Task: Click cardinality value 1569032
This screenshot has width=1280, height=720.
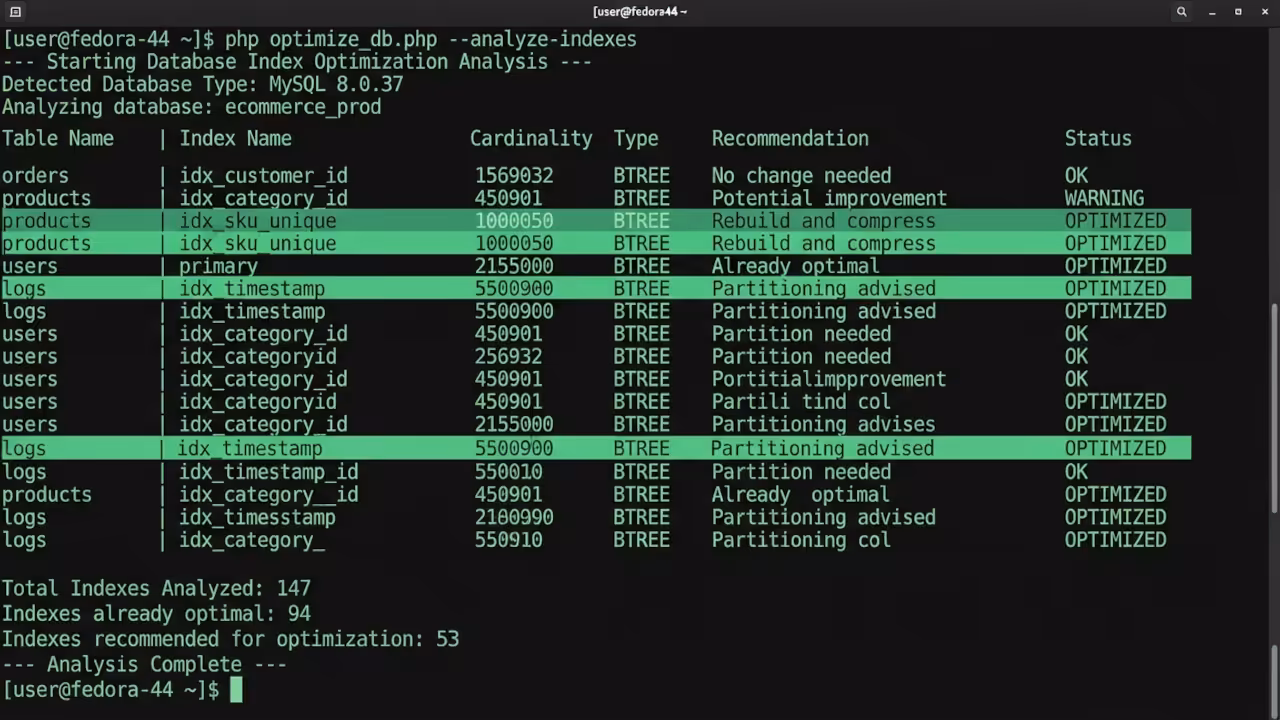Action: (x=514, y=176)
